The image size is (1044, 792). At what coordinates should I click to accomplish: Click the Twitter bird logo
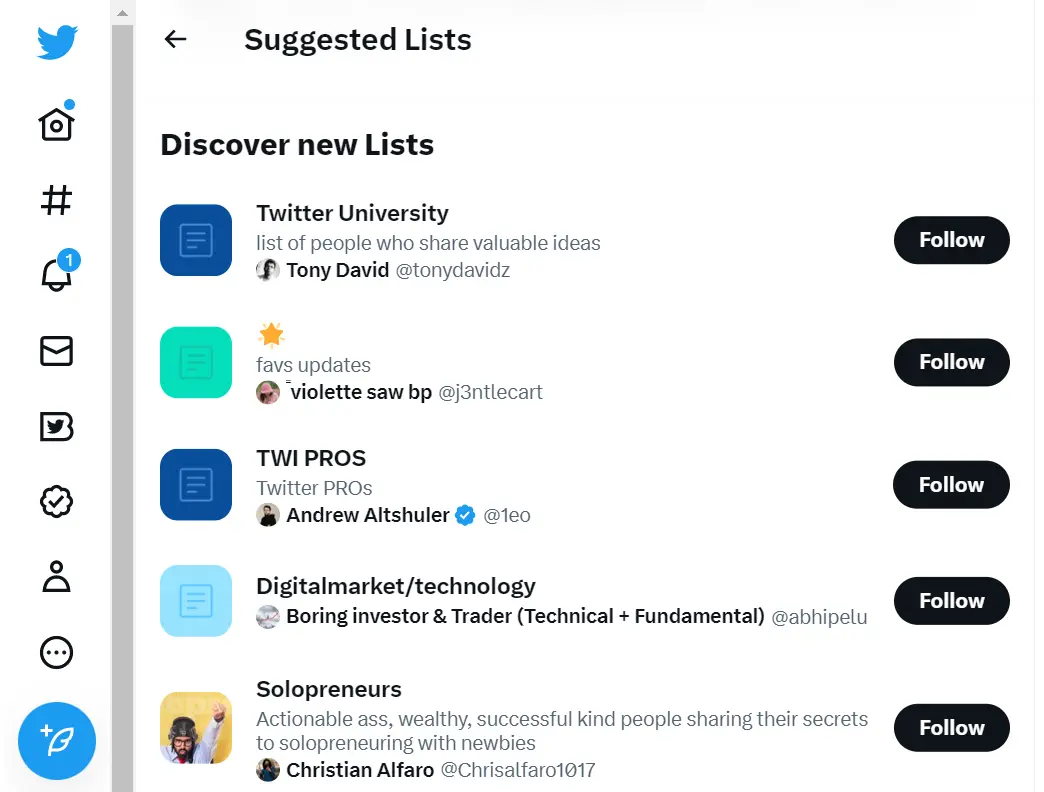pyautogui.click(x=56, y=42)
